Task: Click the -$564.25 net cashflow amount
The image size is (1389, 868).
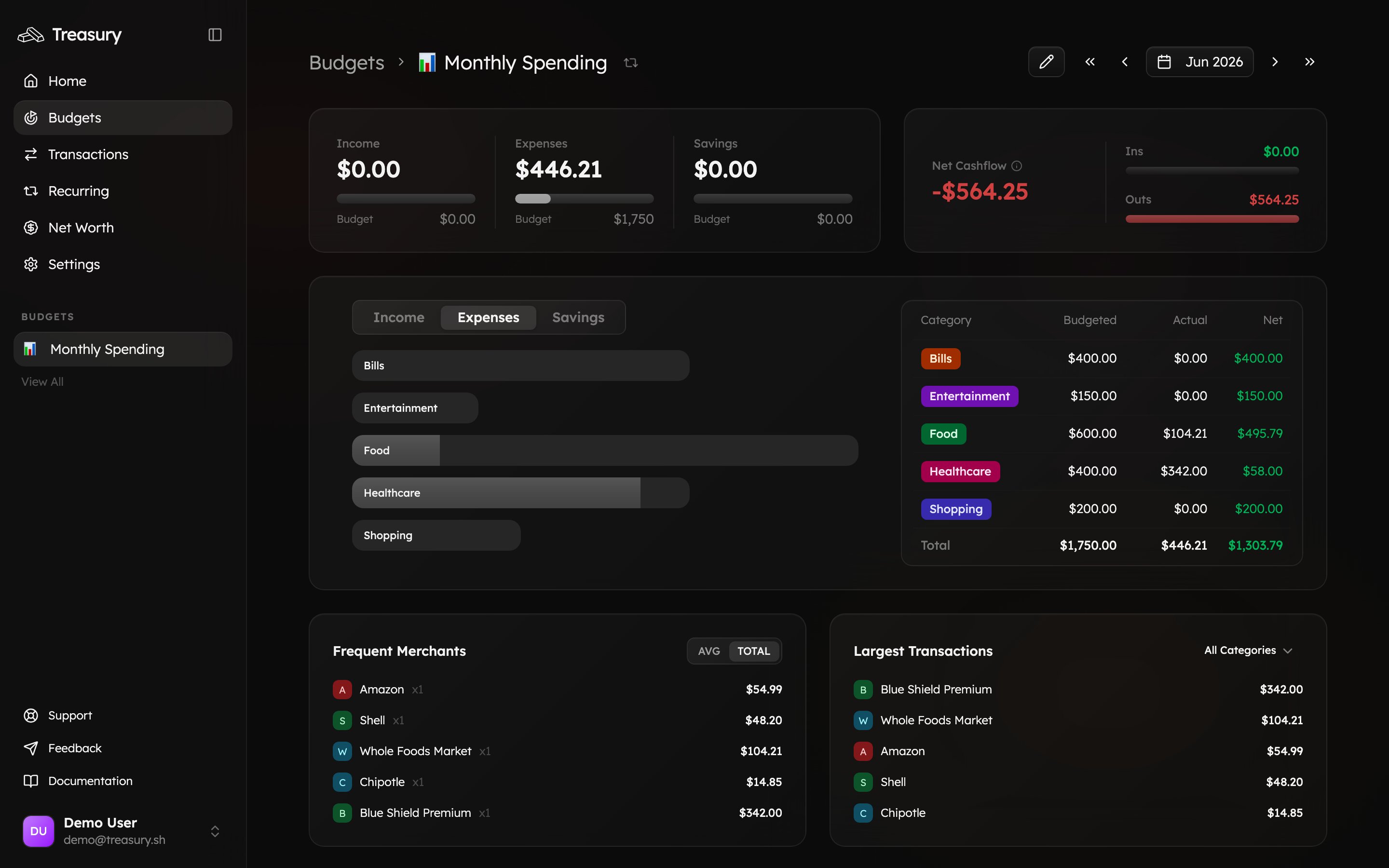Action: pyautogui.click(x=980, y=192)
